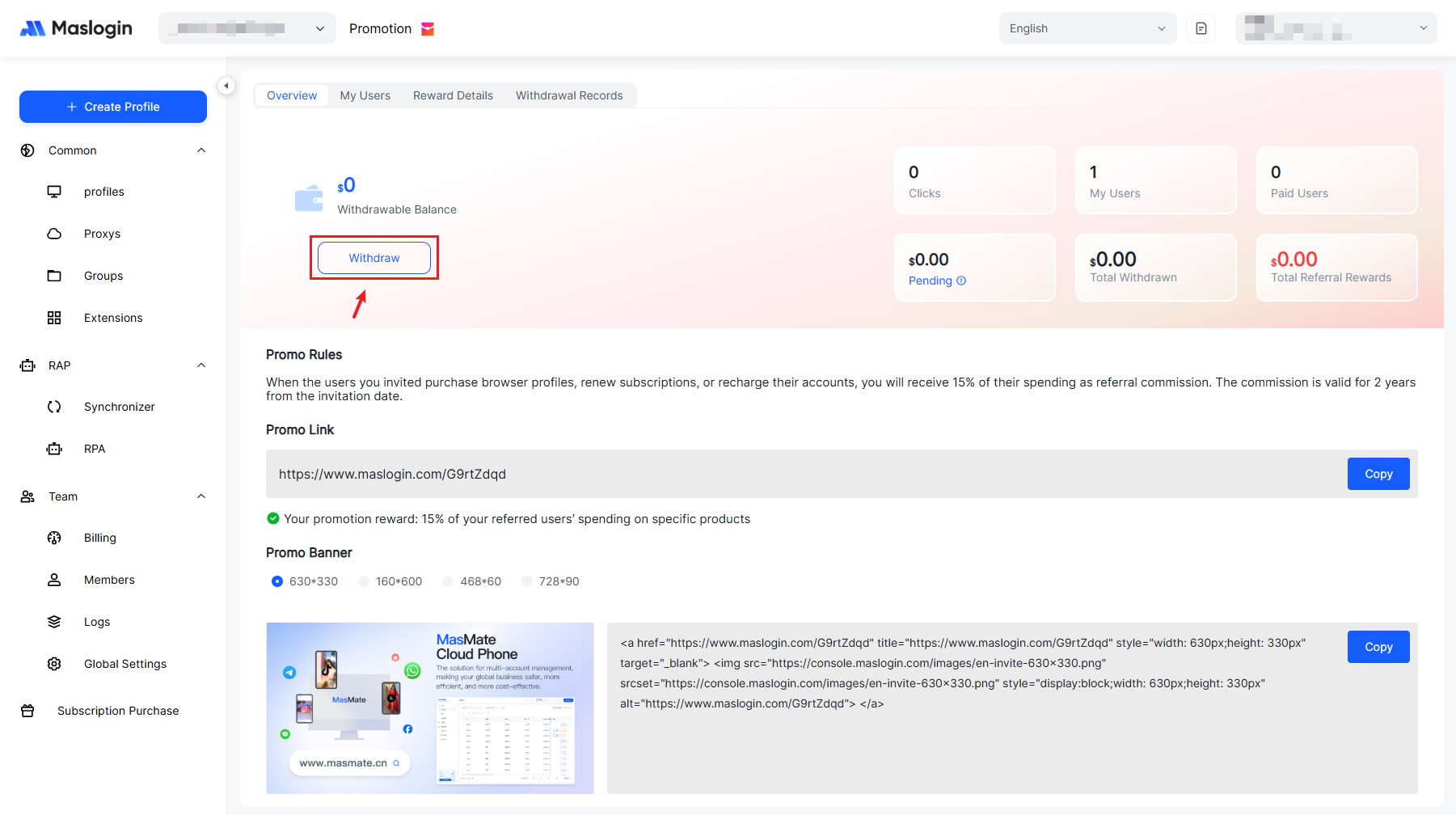Click the Pending info circle icon

(x=961, y=281)
